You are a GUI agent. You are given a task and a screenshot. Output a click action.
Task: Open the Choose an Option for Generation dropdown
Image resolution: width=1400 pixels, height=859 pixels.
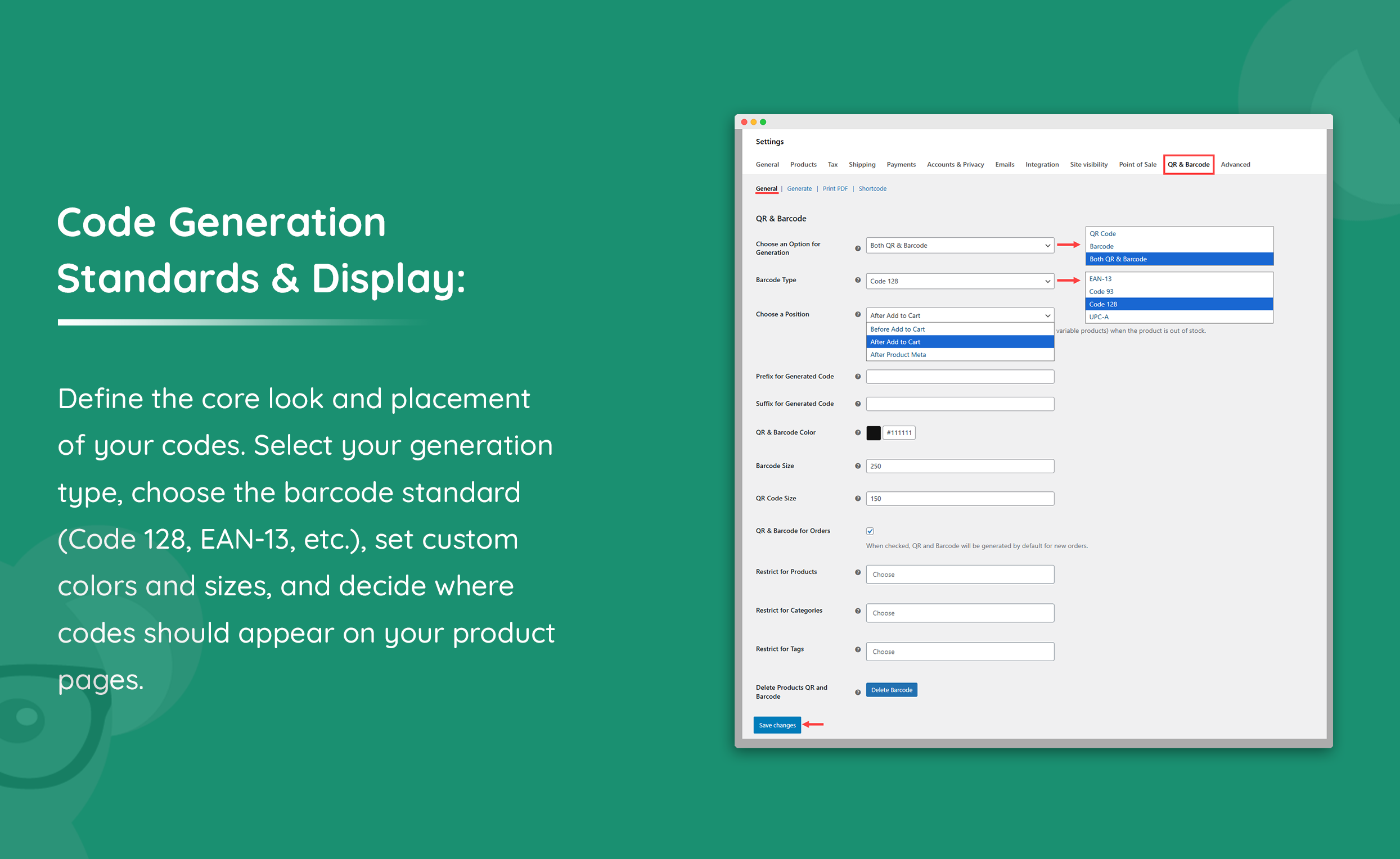pyautogui.click(x=959, y=246)
